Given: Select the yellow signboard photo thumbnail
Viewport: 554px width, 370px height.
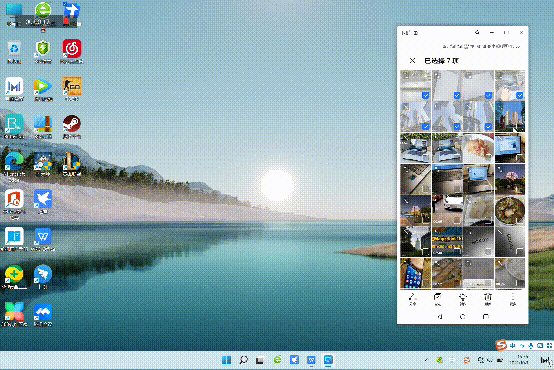Looking at the screenshot, I should (x=447, y=242).
